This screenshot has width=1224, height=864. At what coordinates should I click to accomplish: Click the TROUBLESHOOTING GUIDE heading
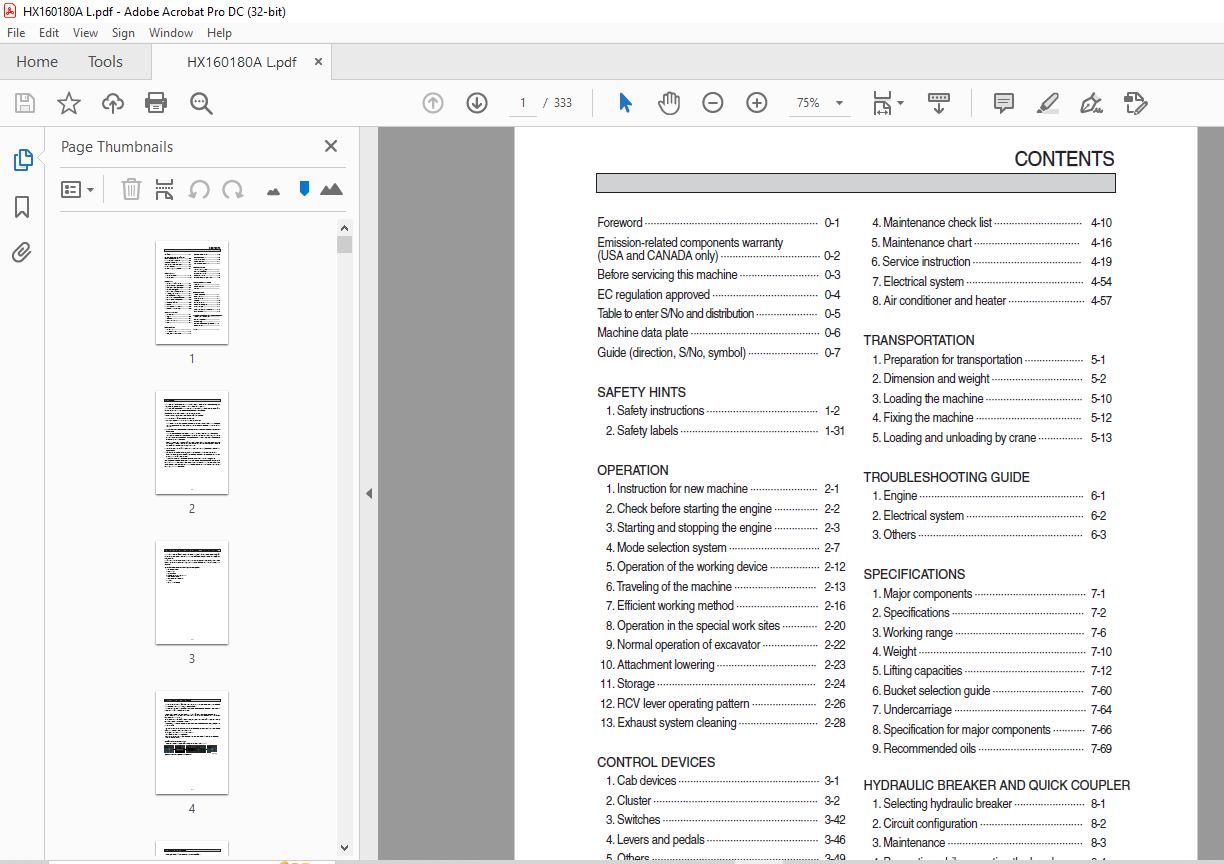[947, 477]
